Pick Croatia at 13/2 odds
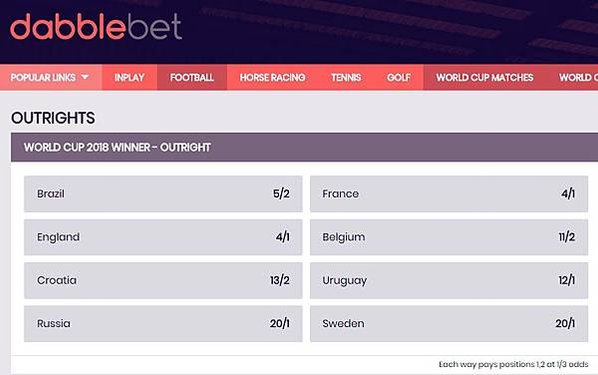 pos(163,280)
